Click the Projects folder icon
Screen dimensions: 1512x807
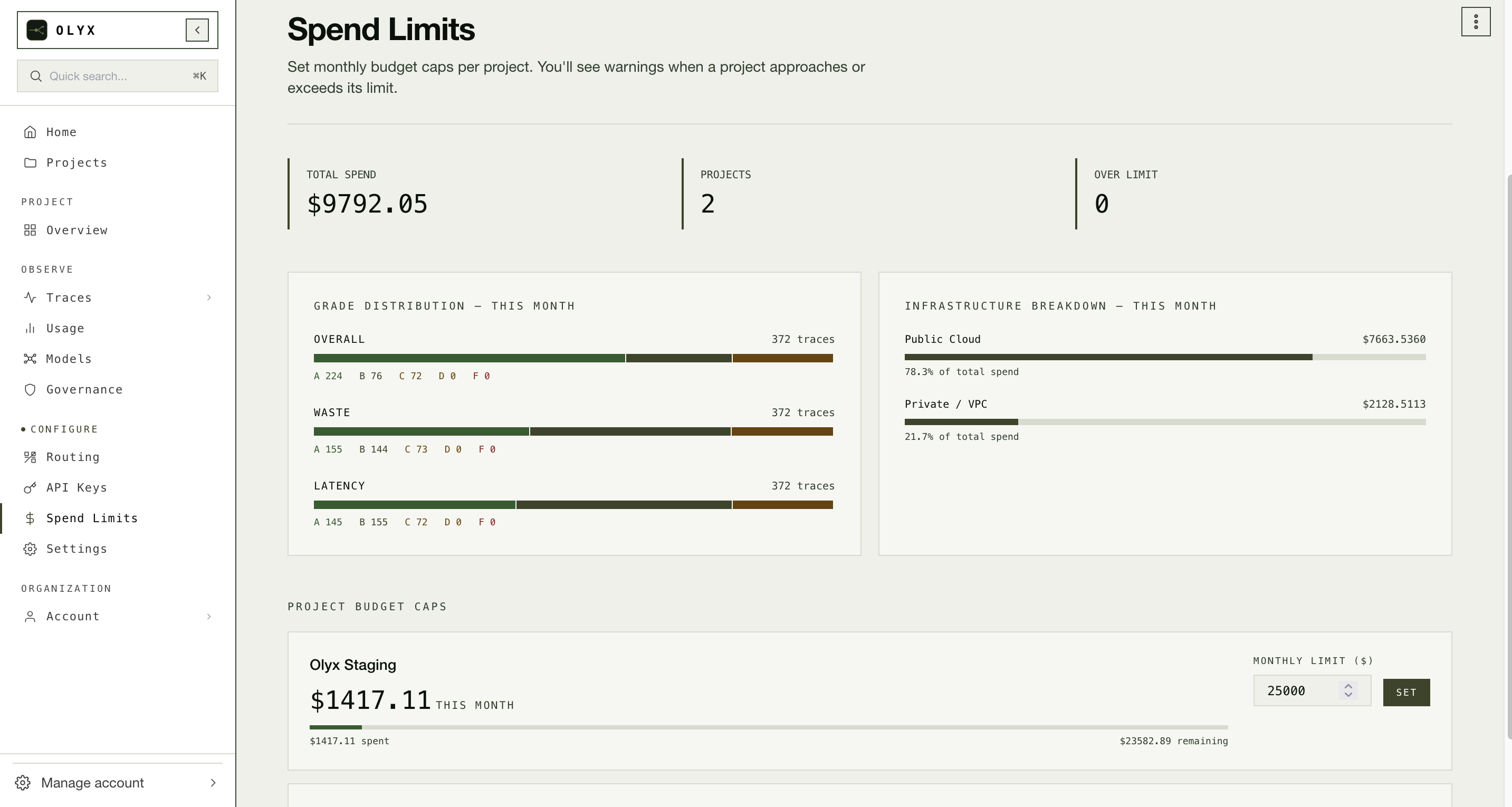pyautogui.click(x=30, y=162)
